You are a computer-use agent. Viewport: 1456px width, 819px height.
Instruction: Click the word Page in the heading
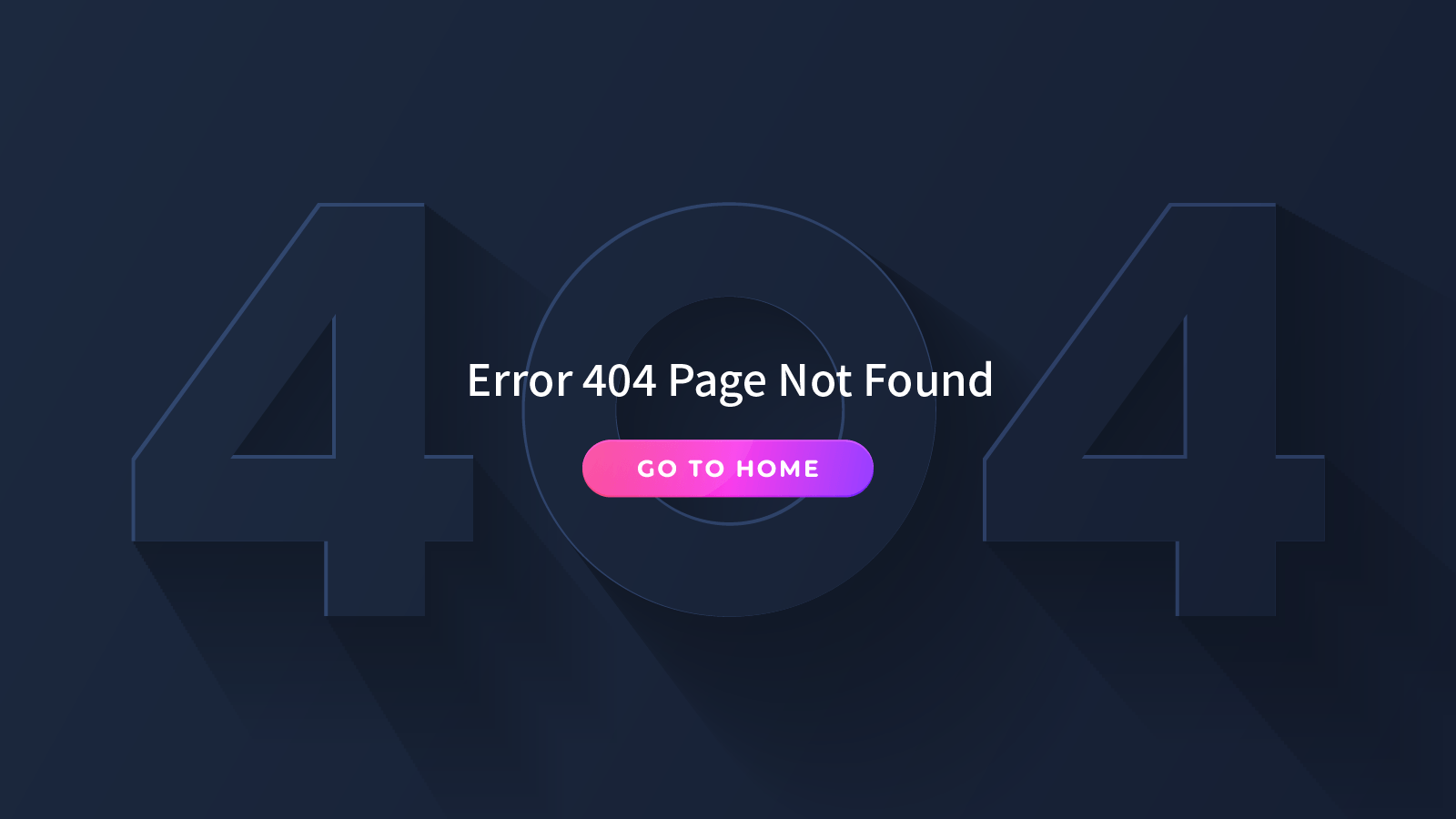[717, 382]
